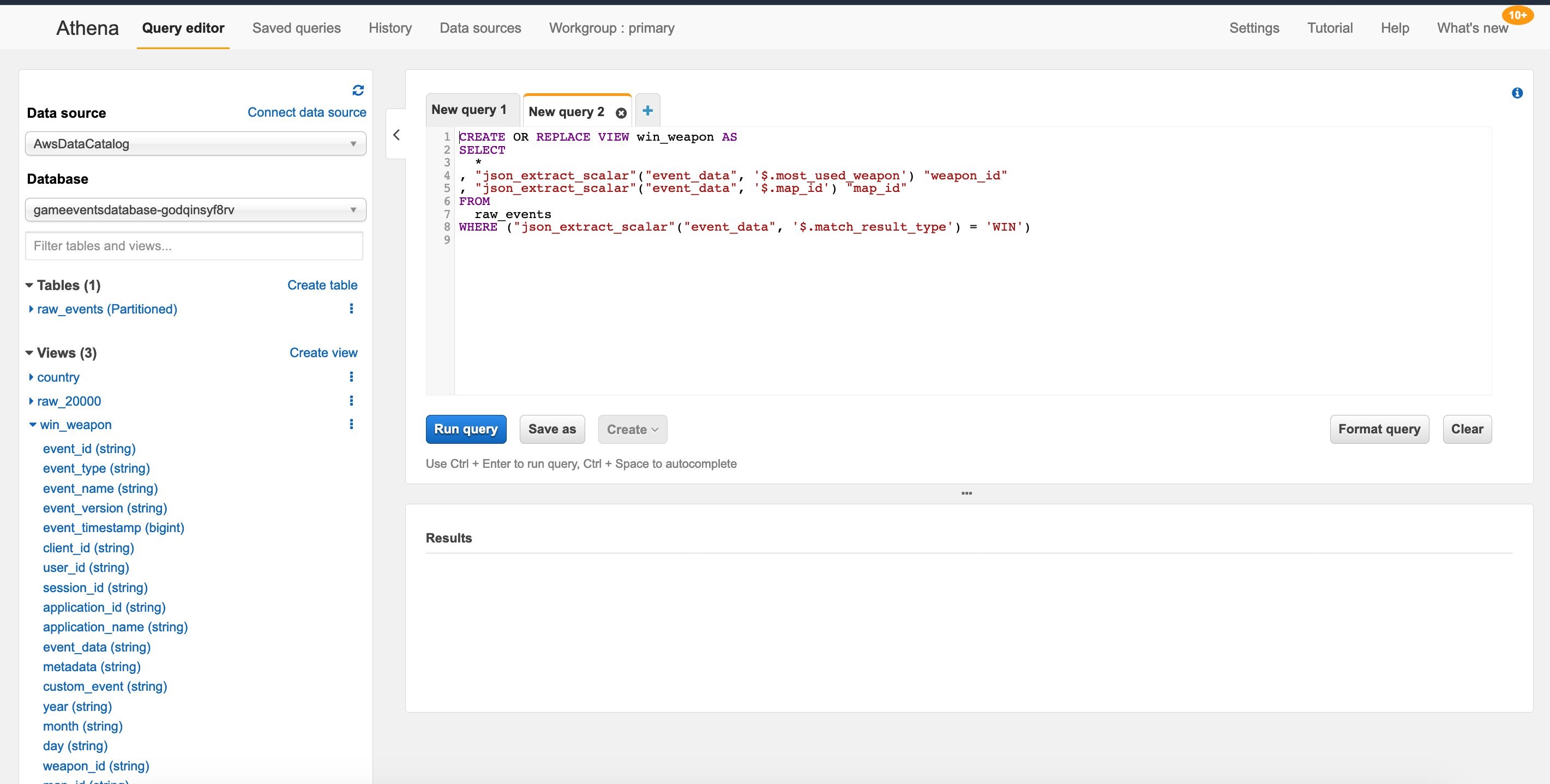Open actions menu for raw_events table
This screenshot has width=1550, height=784.
[x=351, y=309]
